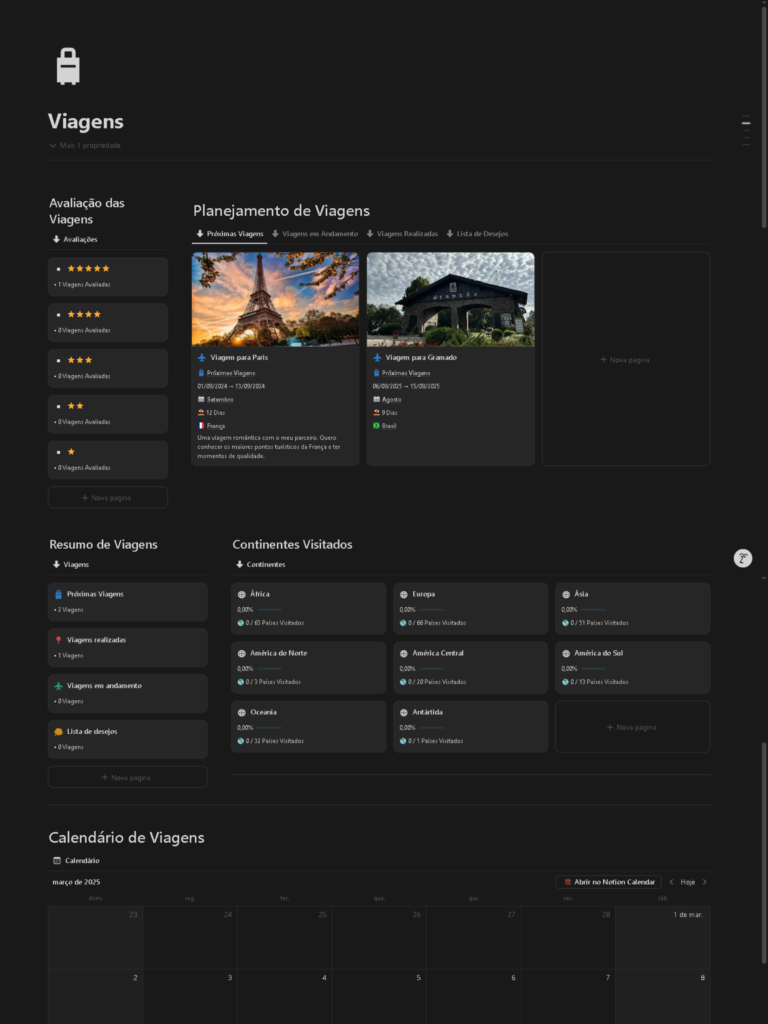This screenshot has width=768, height=1024.
Task: Click the pin icon beside Viagens realizadas
Action: click(58, 640)
